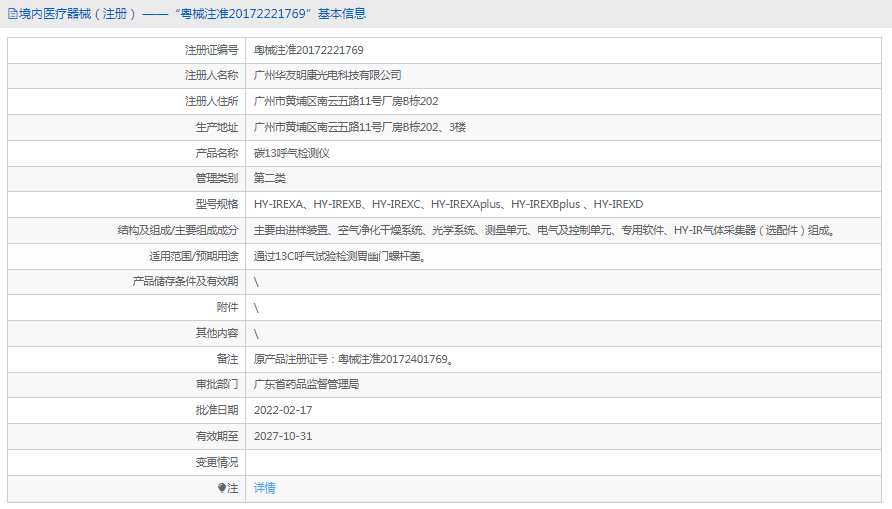Select product name 碳13呼气检测仪
Screen dimensions: 892x509
(292, 153)
